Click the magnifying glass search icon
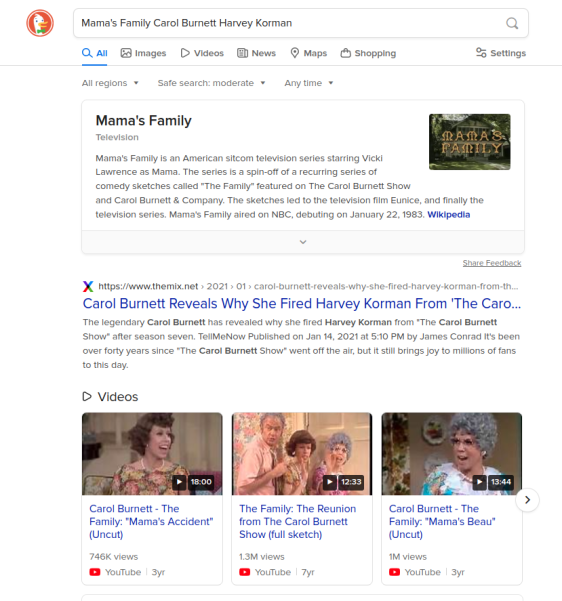The image size is (562, 601). (512, 23)
